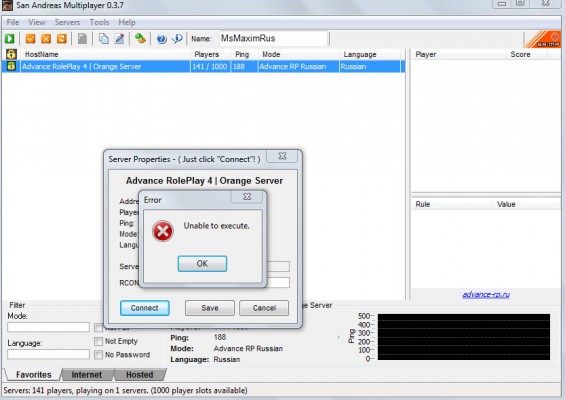Open the Servers menu

pyautogui.click(x=67, y=22)
